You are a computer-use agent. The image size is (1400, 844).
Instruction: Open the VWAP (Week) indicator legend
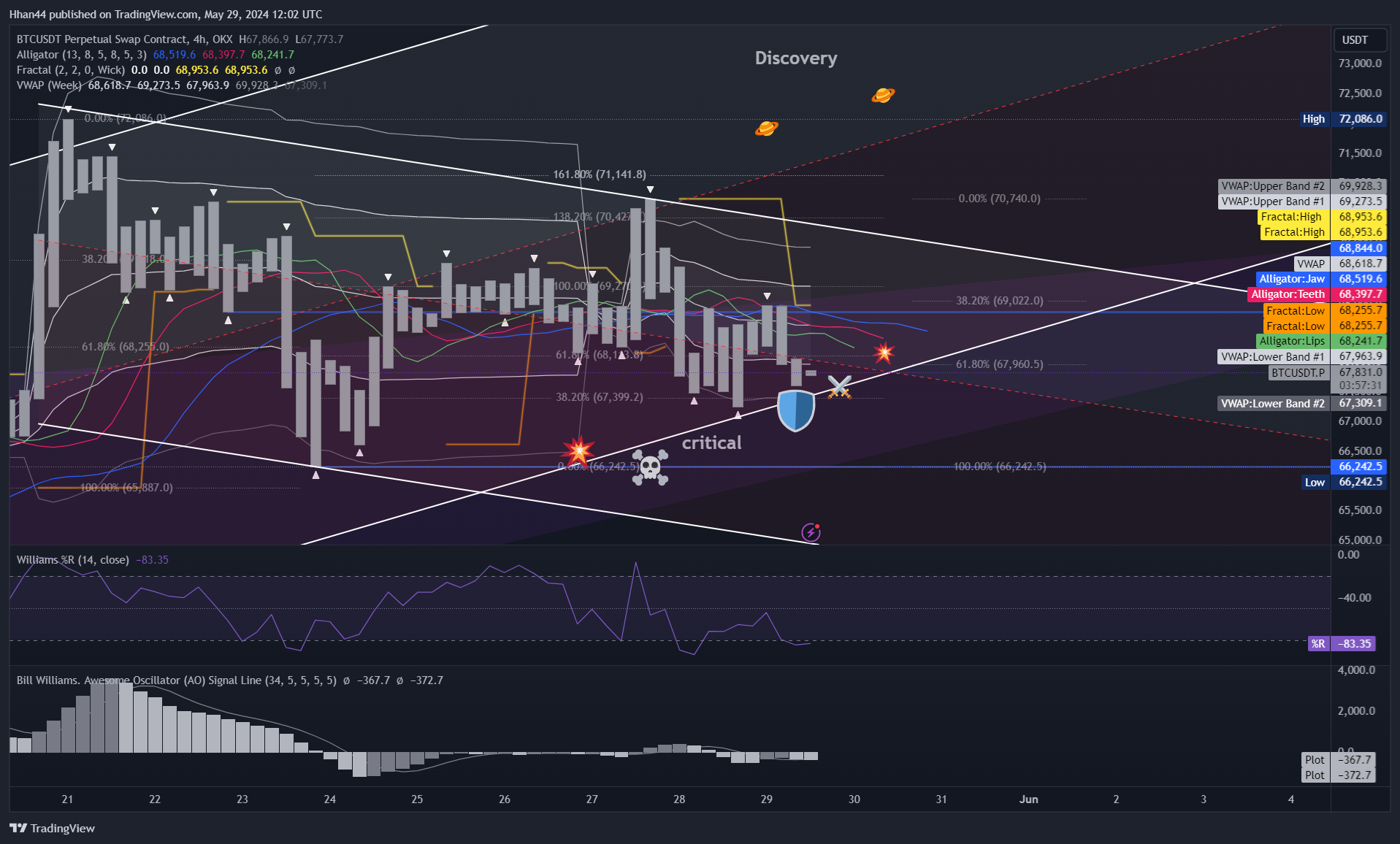tap(49, 85)
